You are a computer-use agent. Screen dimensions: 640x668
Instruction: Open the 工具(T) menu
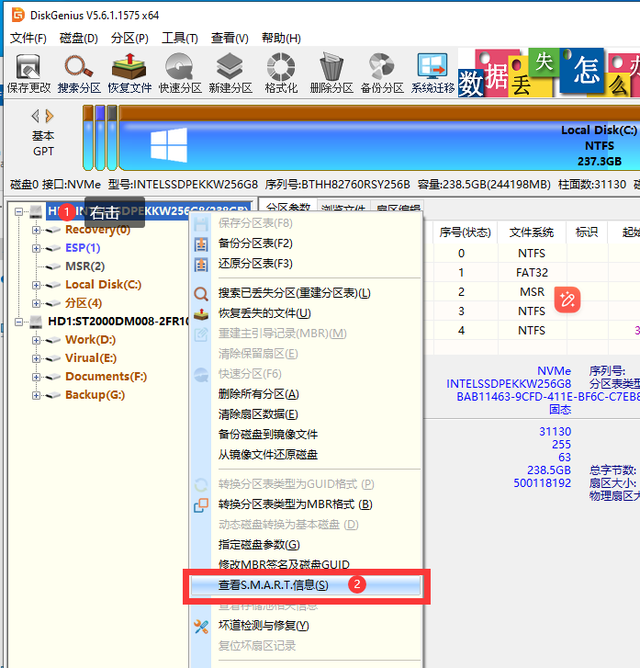point(180,38)
